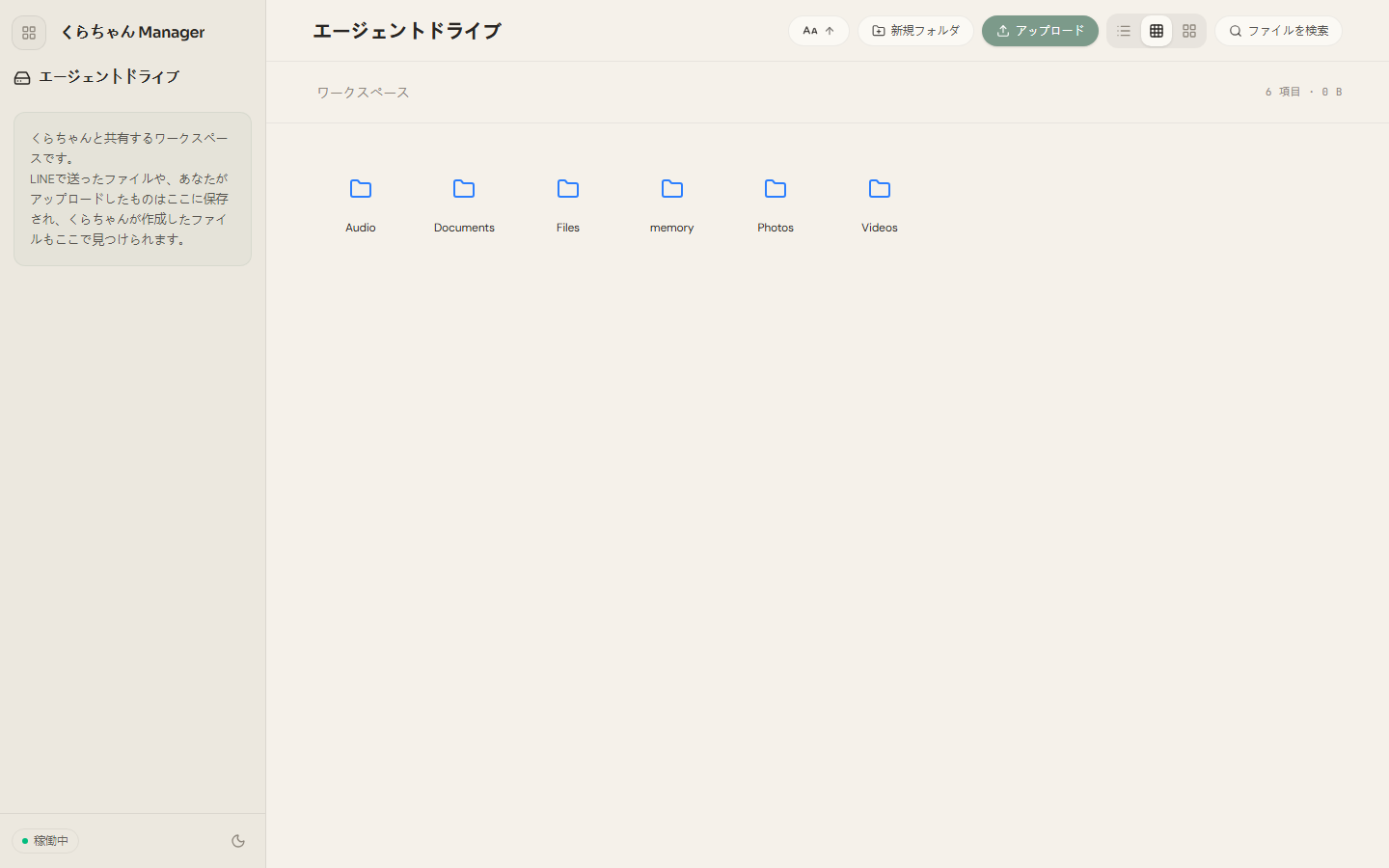This screenshot has width=1389, height=868.
Task: Toggle dark mode moon icon
Action: (x=238, y=841)
